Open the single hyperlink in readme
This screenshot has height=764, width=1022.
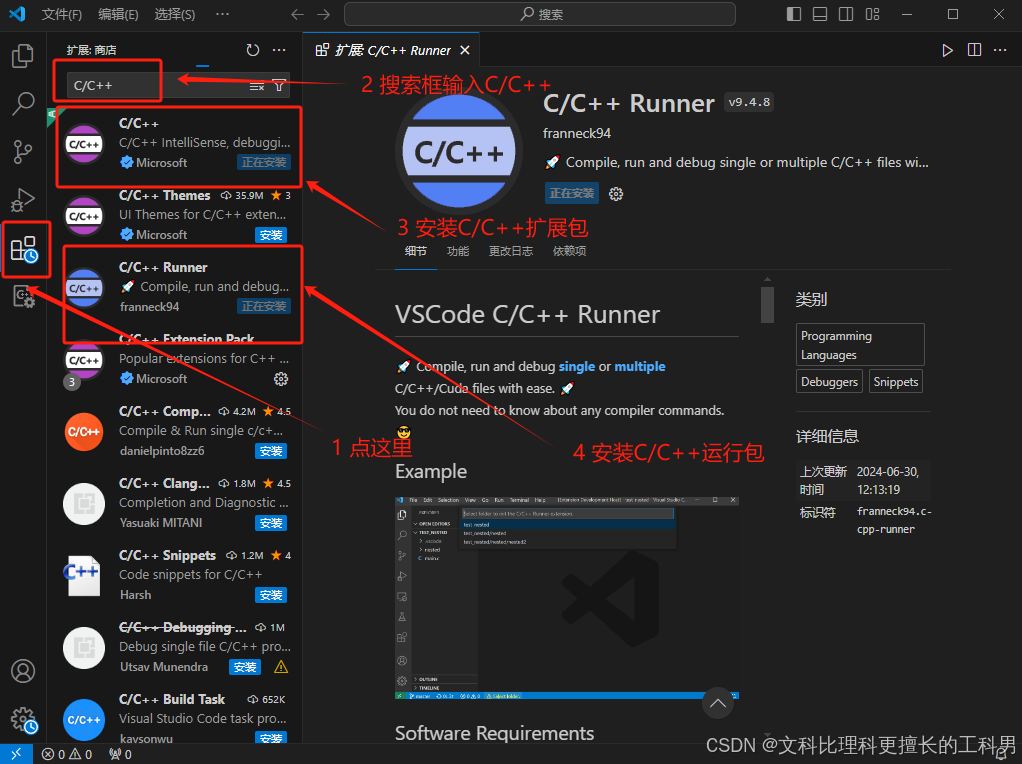[x=577, y=366]
